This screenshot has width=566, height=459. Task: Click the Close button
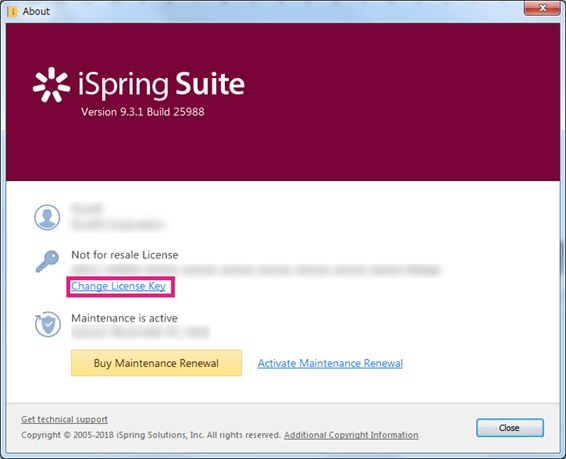pyautogui.click(x=510, y=428)
